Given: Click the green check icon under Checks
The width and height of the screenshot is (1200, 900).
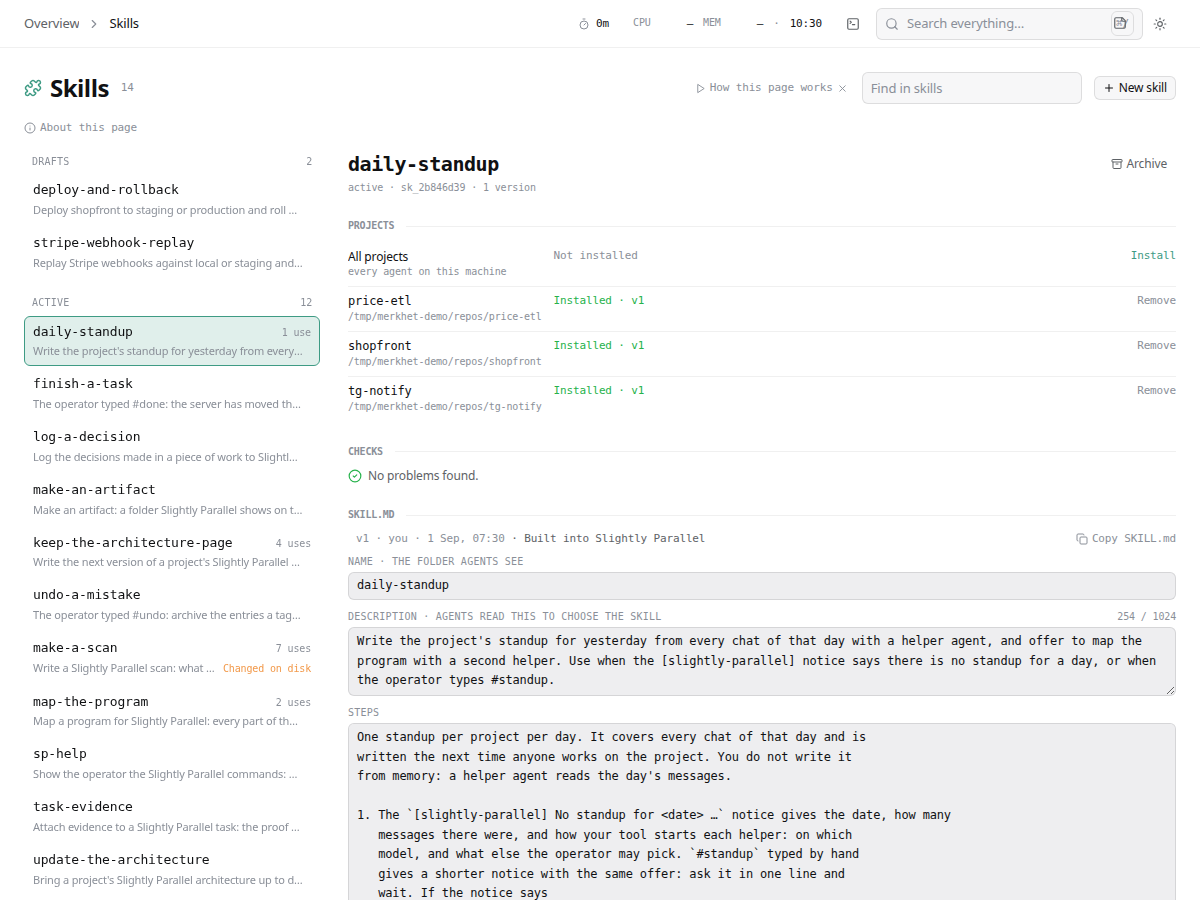Looking at the screenshot, I should pos(355,476).
